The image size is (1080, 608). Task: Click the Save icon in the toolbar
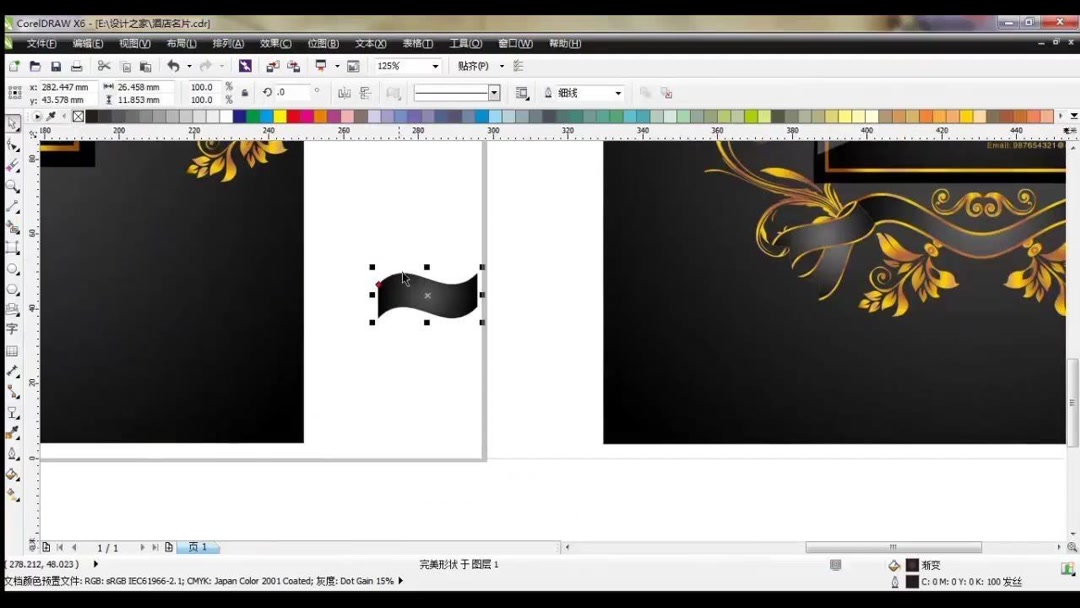(x=58, y=64)
